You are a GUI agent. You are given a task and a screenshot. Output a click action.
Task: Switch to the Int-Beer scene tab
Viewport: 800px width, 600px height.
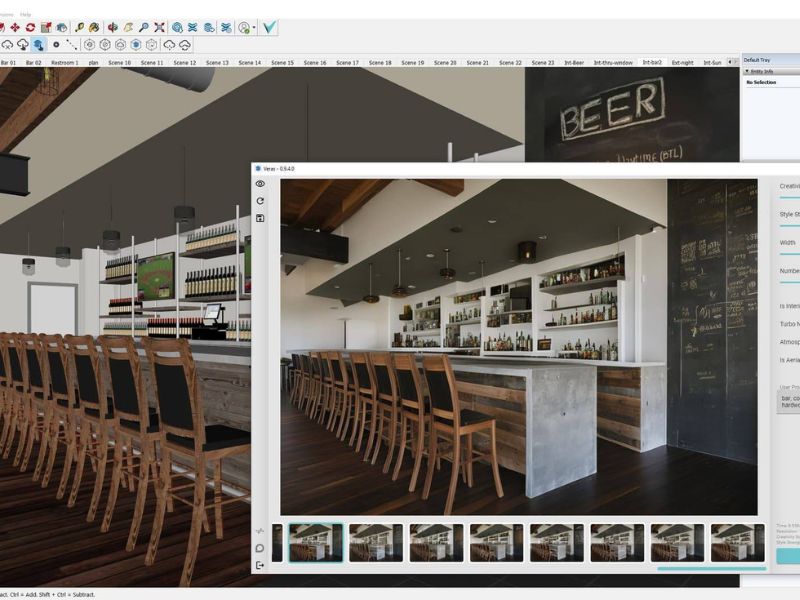coord(574,63)
